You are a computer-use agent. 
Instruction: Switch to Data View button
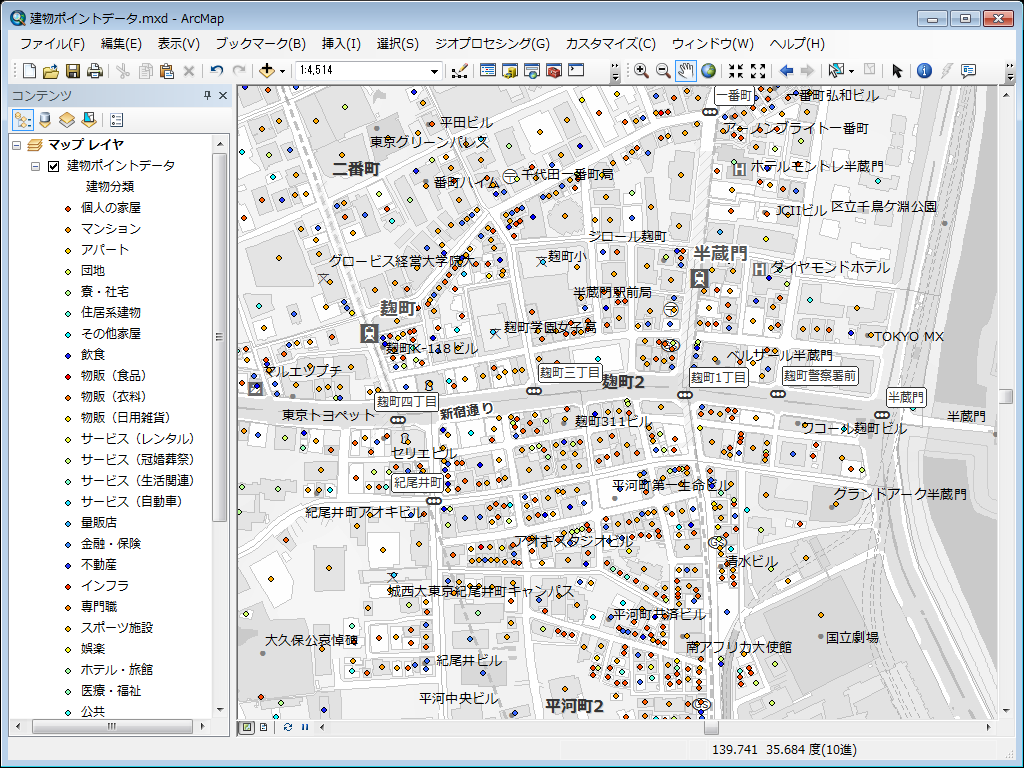(x=247, y=727)
